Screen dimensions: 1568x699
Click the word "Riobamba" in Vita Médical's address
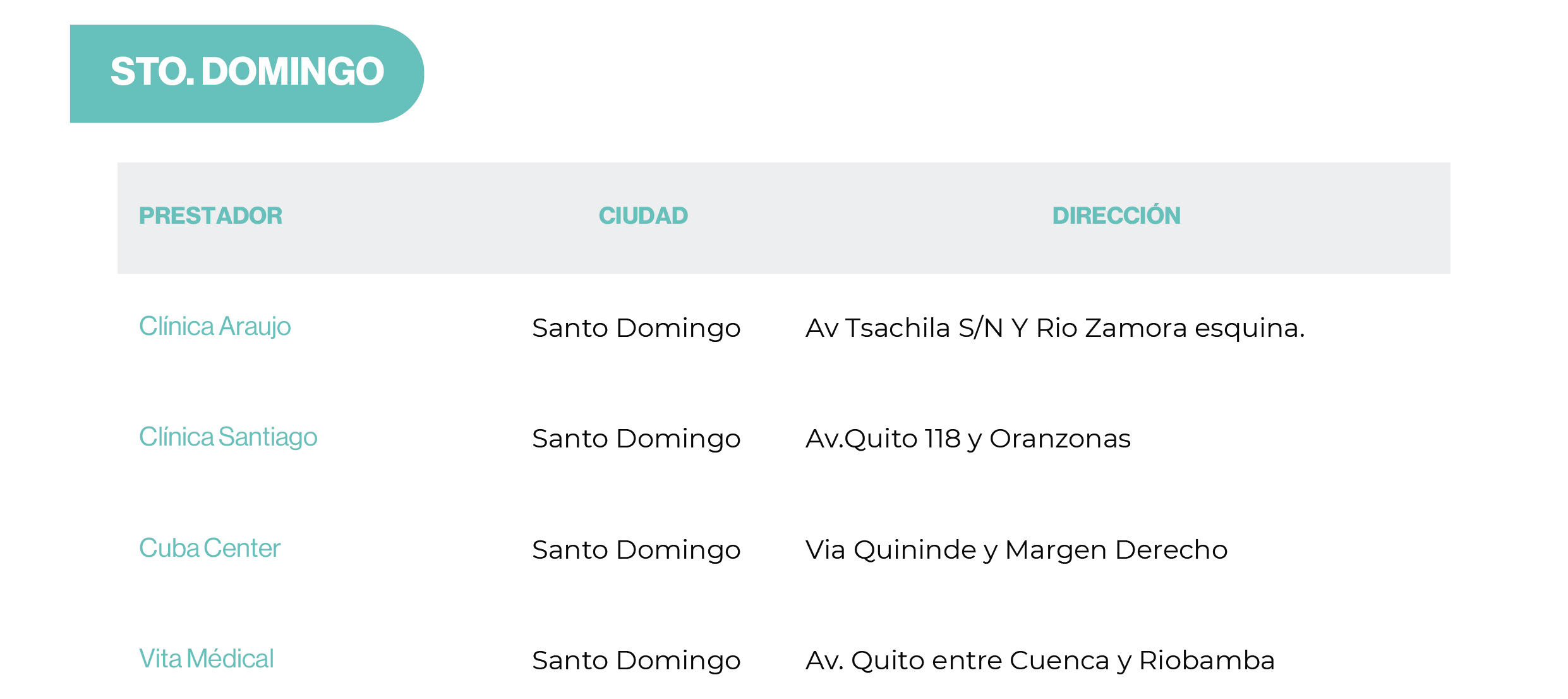[1207, 661]
